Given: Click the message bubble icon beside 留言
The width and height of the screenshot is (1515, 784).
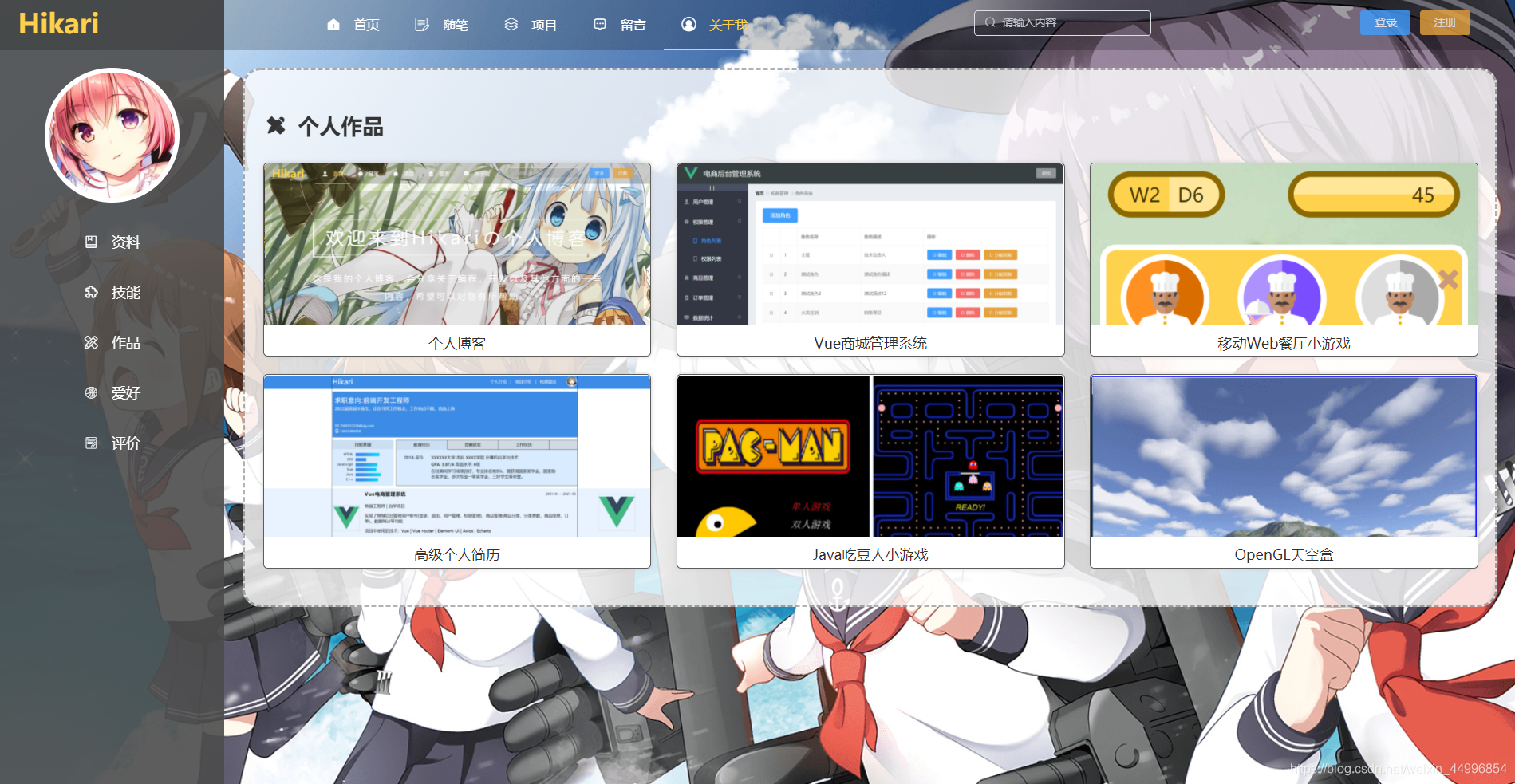Looking at the screenshot, I should click(x=600, y=25).
